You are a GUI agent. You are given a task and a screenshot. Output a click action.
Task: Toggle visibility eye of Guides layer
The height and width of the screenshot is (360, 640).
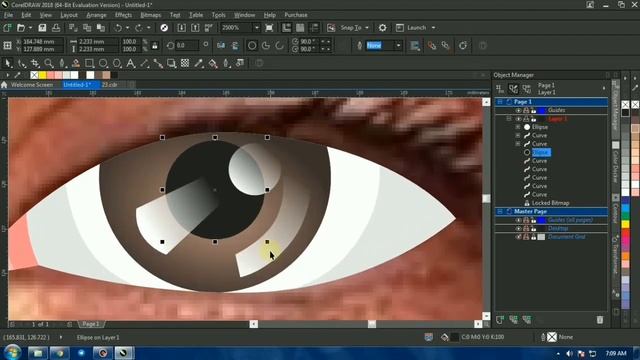[518, 110]
